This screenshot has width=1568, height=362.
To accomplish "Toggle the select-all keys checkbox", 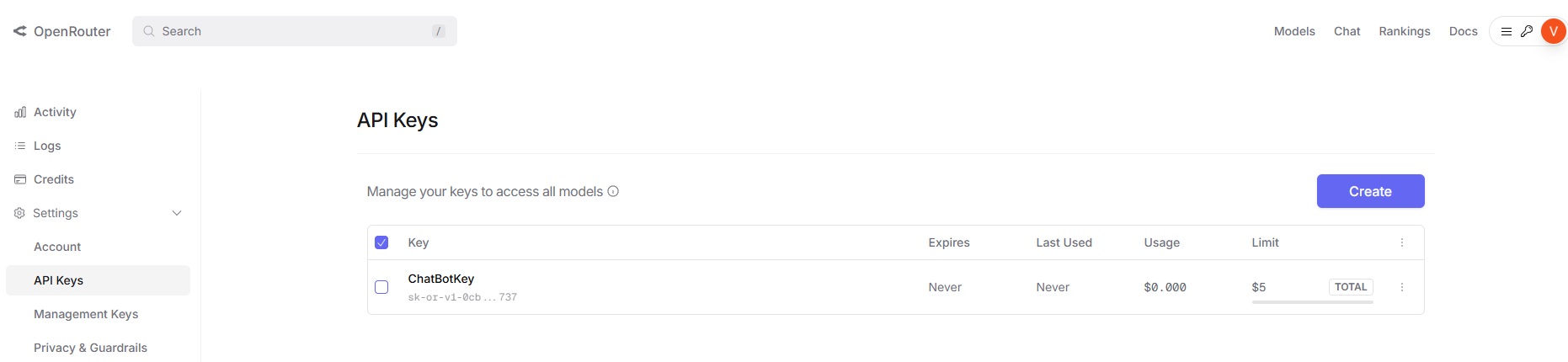I will click(x=381, y=242).
